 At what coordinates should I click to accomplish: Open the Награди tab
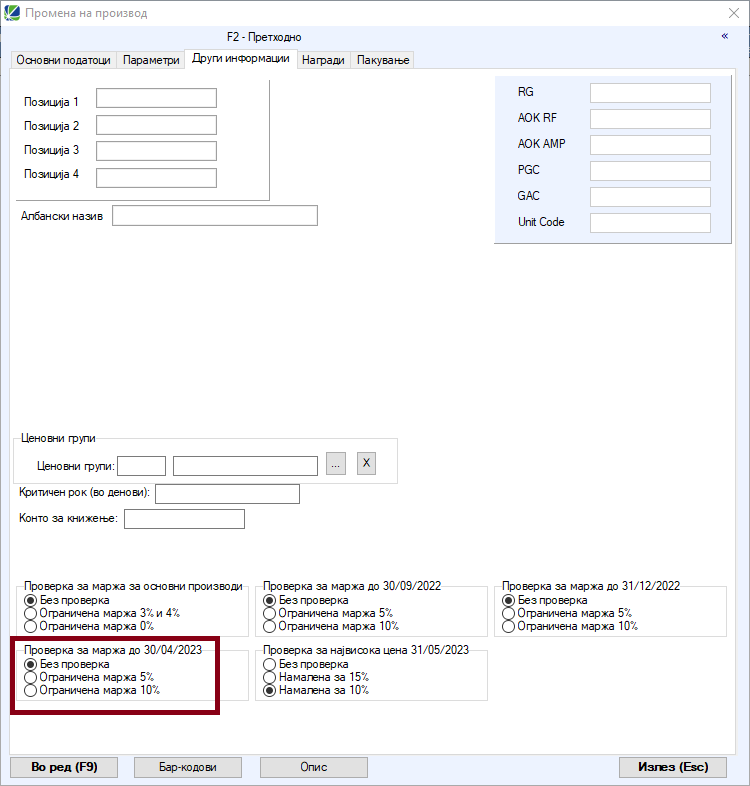click(x=323, y=60)
